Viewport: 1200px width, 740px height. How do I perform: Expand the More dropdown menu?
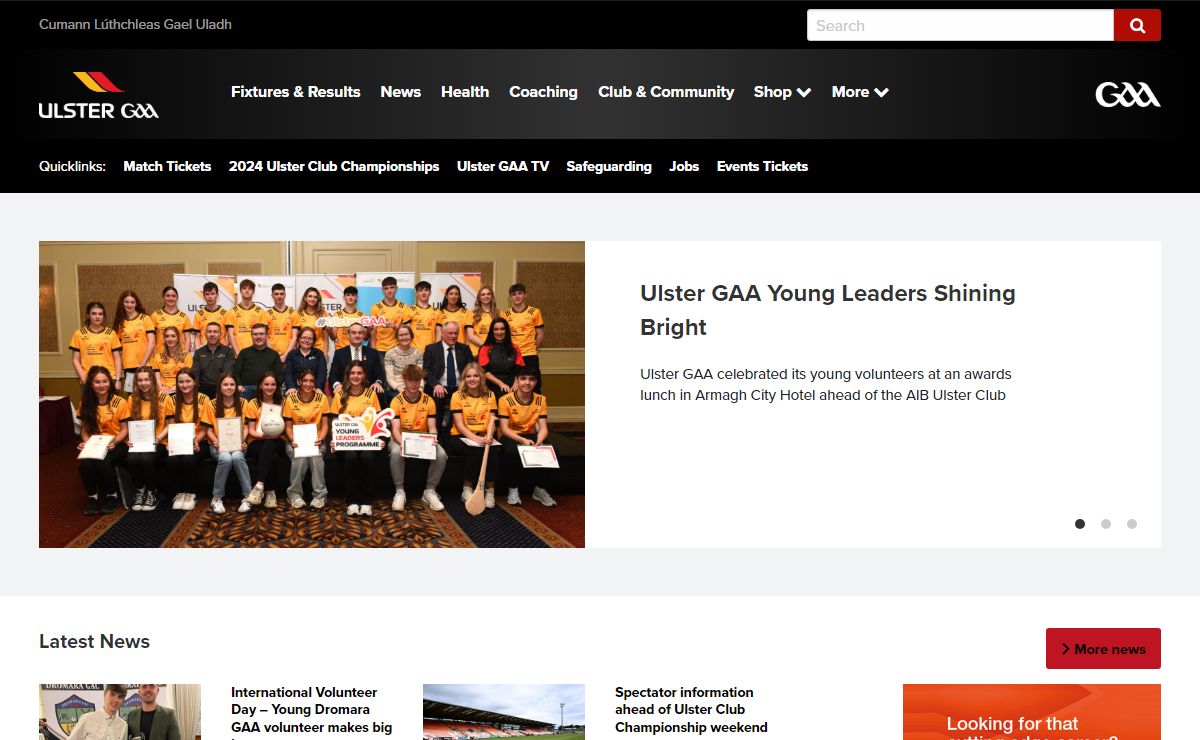tap(860, 92)
